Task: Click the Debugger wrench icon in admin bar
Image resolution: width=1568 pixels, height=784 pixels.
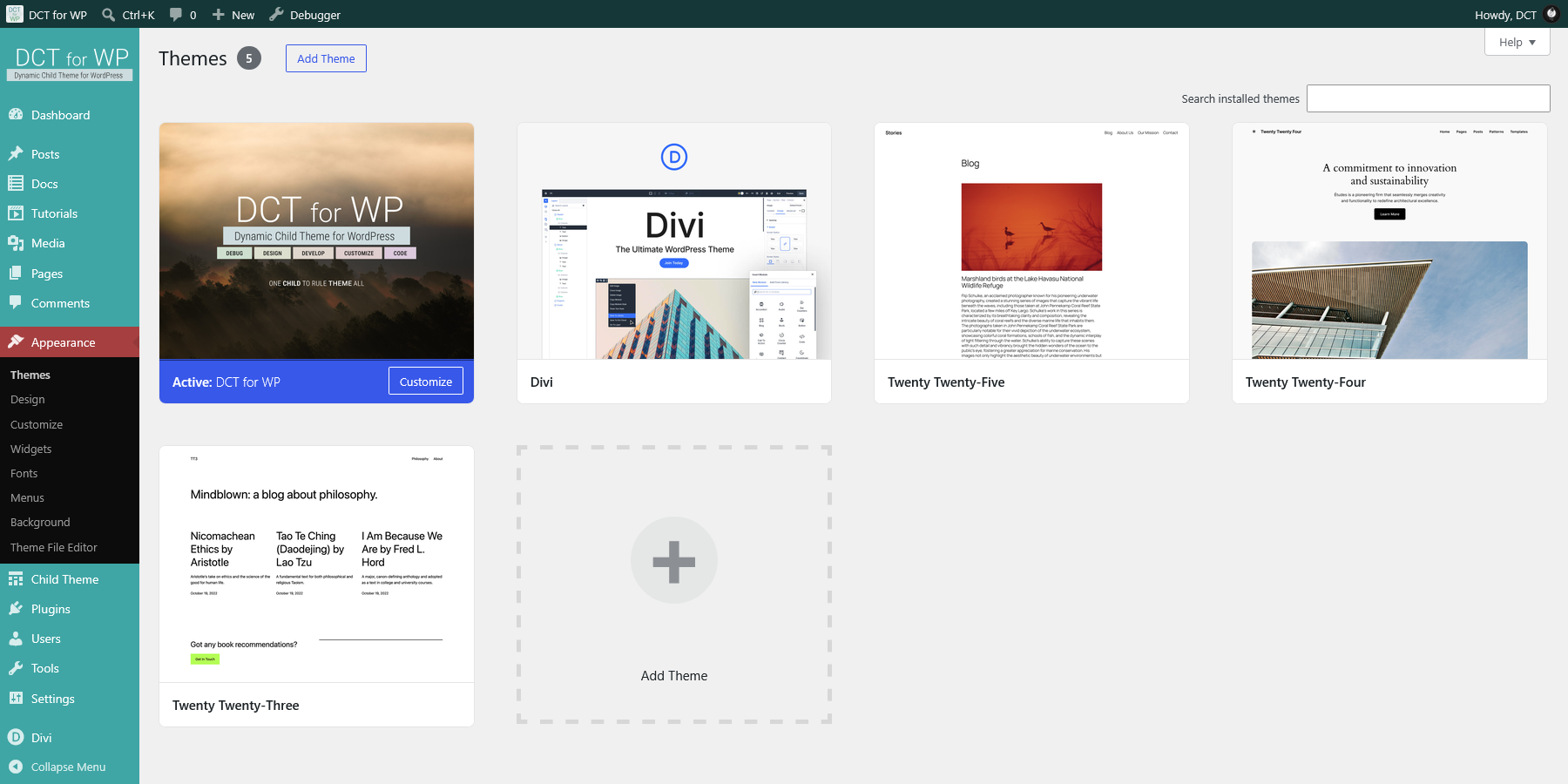Action: pos(277,14)
